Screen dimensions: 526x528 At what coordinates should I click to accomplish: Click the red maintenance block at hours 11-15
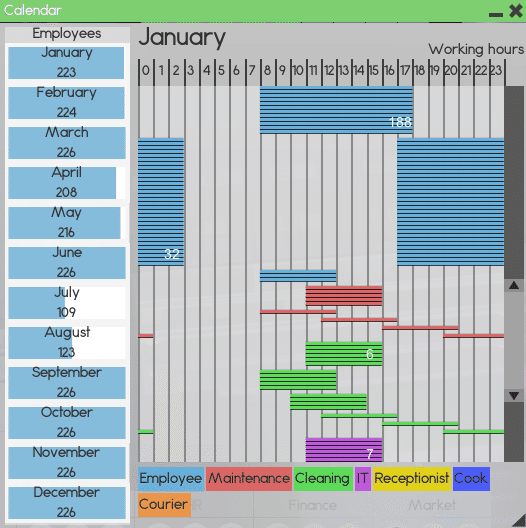[344, 296]
